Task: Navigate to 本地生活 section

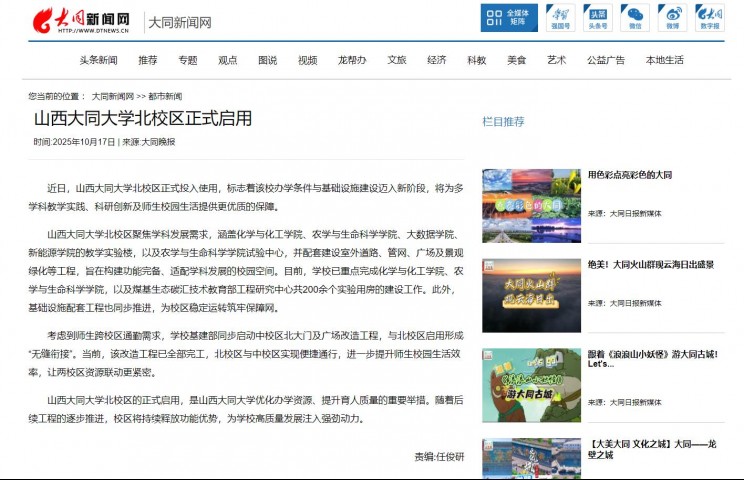Action: (x=665, y=60)
